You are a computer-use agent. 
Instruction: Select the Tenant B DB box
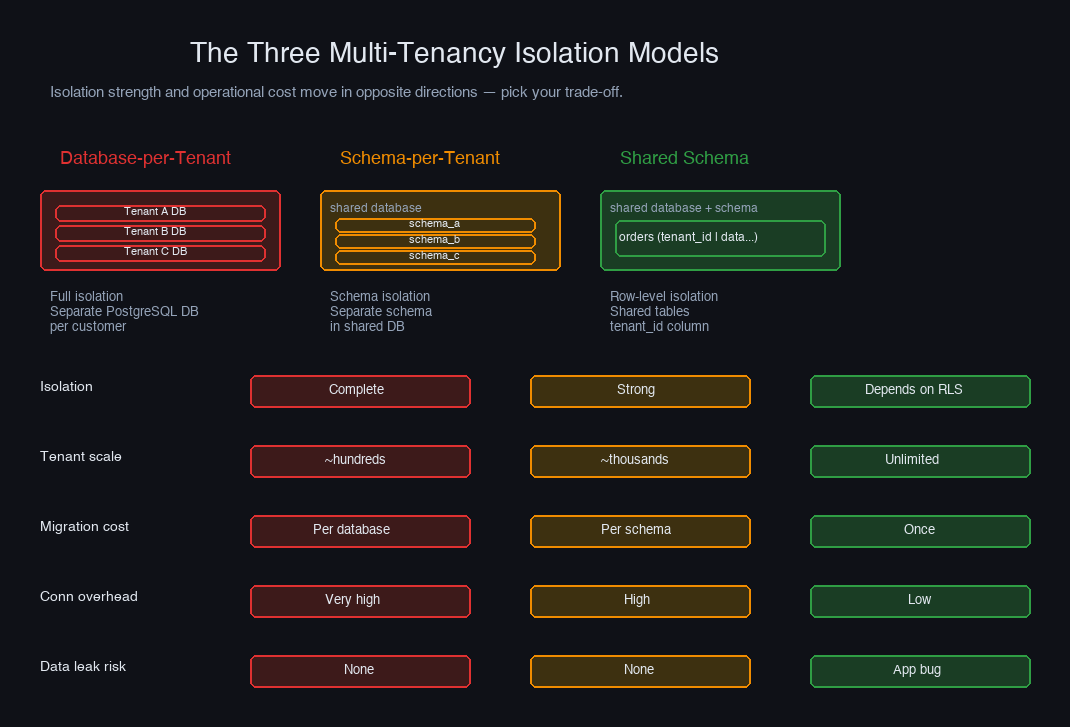(160, 231)
